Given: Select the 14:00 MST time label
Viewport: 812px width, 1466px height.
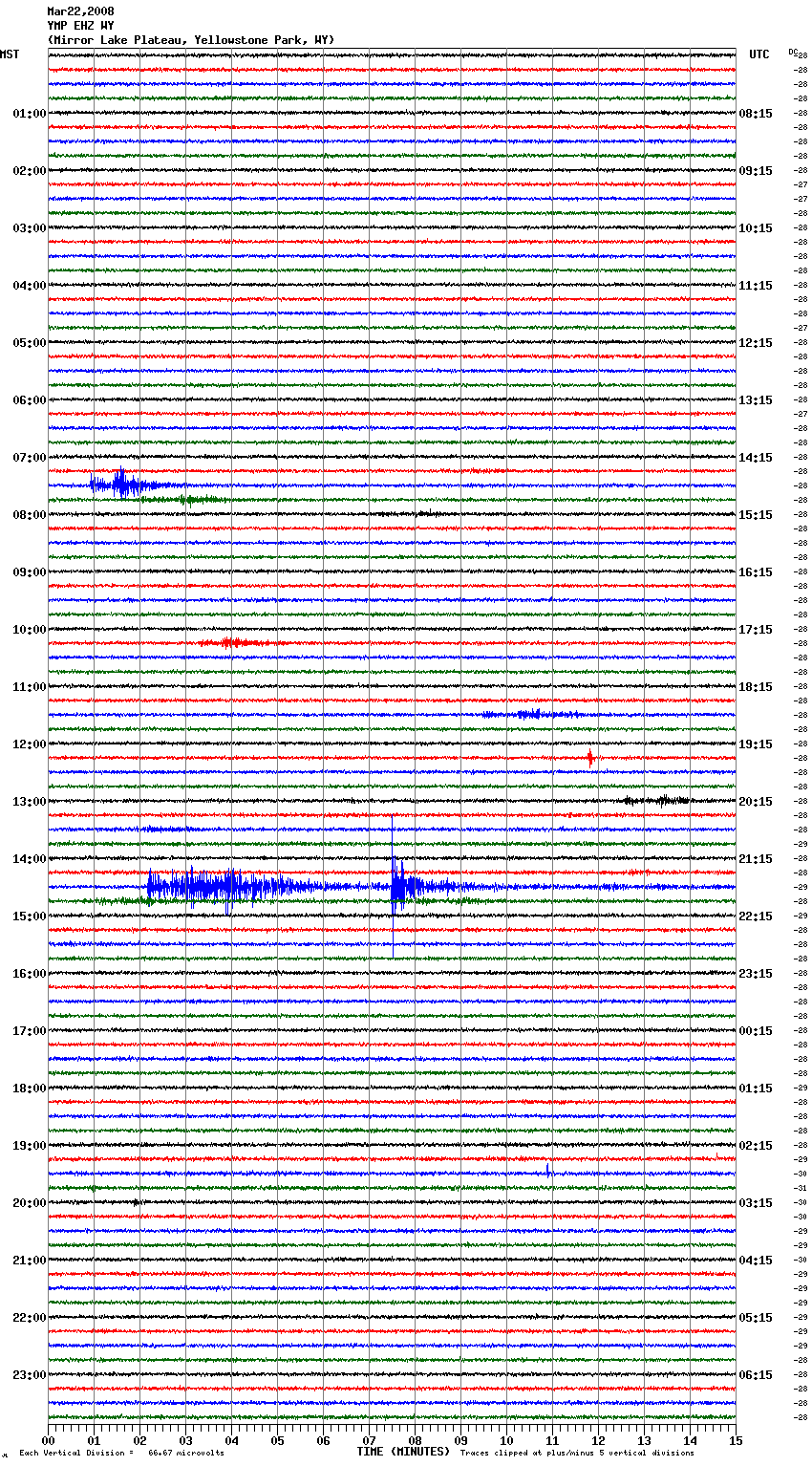Looking at the screenshot, I should [29, 859].
